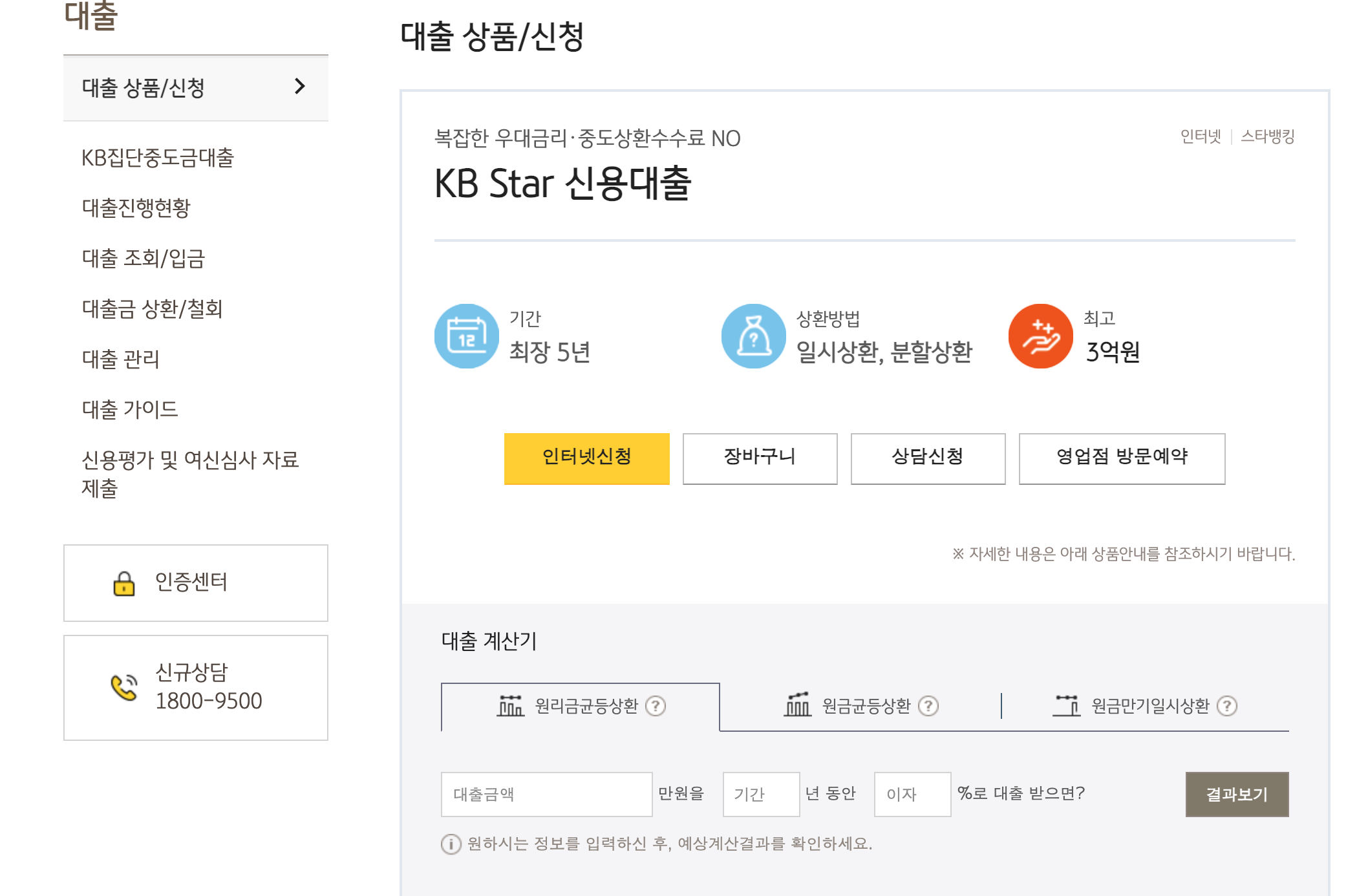Click the 상담신청 button

coord(928,458)
